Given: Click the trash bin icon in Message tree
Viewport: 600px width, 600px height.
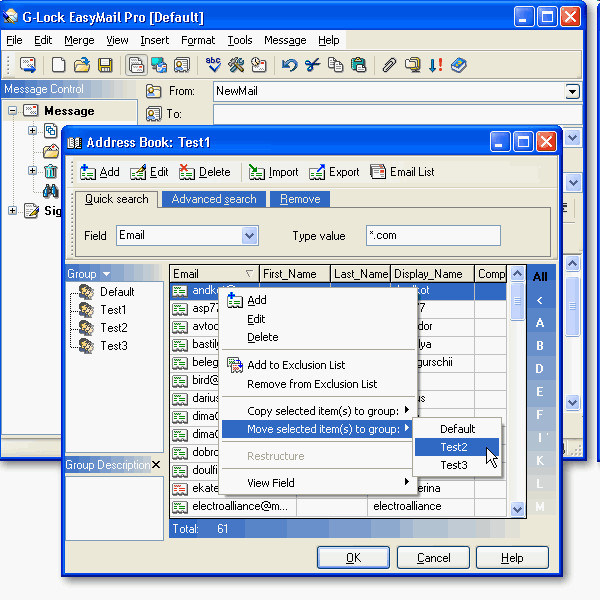Looking at the screenshot, I should [x=51, y=171].
